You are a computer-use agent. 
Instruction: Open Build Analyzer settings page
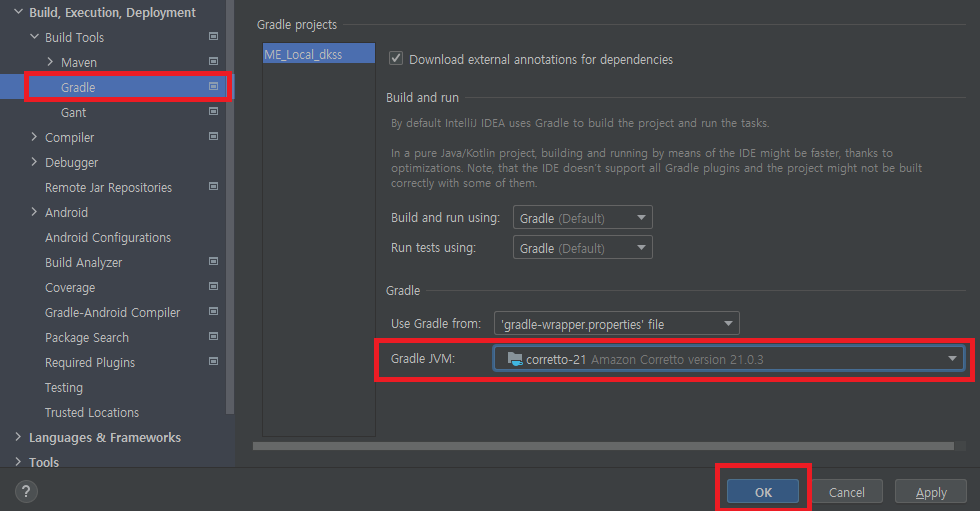pyautogui.click(x=83, y=262)
